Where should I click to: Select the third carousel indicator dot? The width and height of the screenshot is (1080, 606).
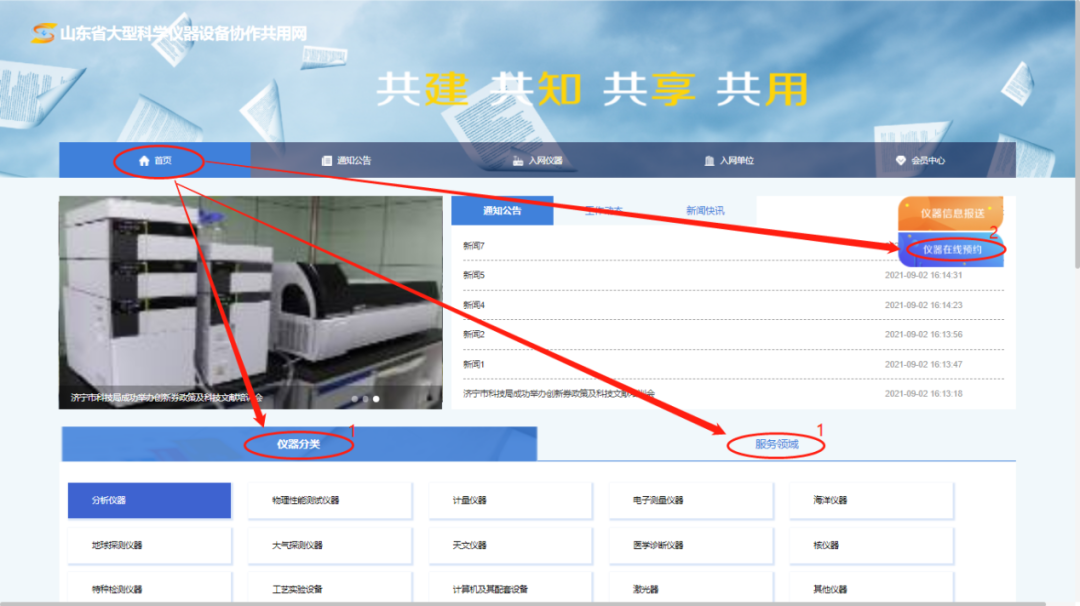[x=375, y=399]
